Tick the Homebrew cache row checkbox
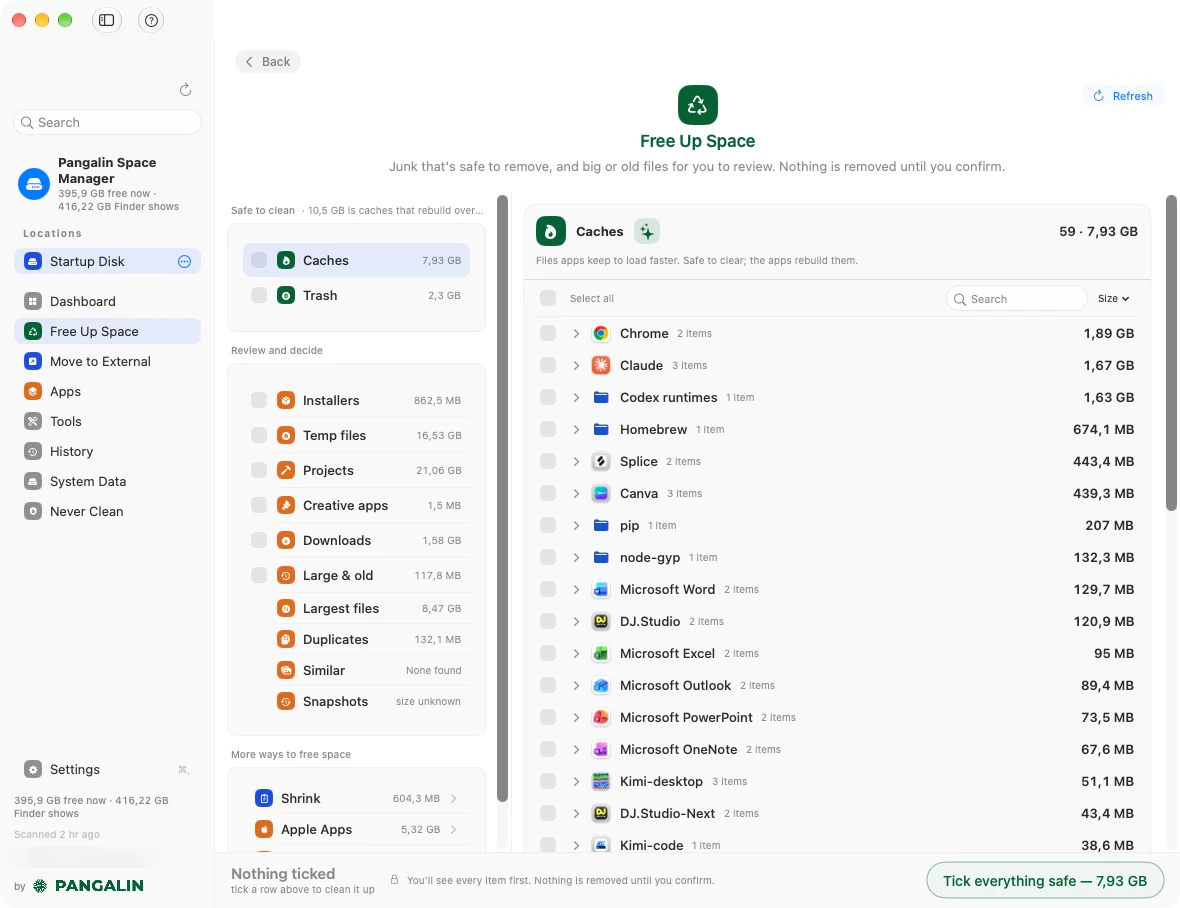 coord(548,430)
